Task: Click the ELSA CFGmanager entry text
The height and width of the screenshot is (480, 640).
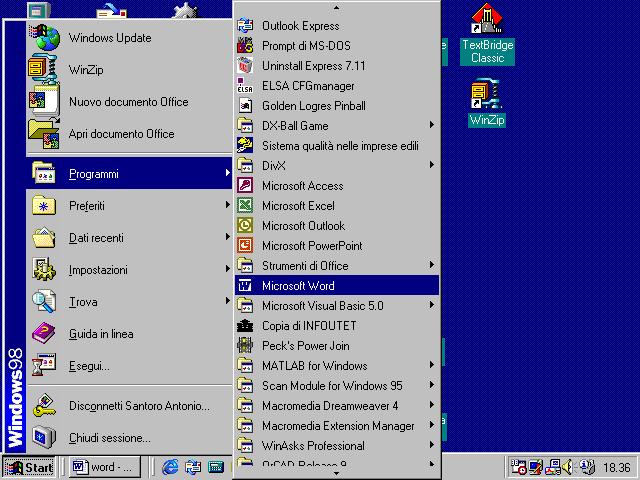Action: click(x=308, y=86)
